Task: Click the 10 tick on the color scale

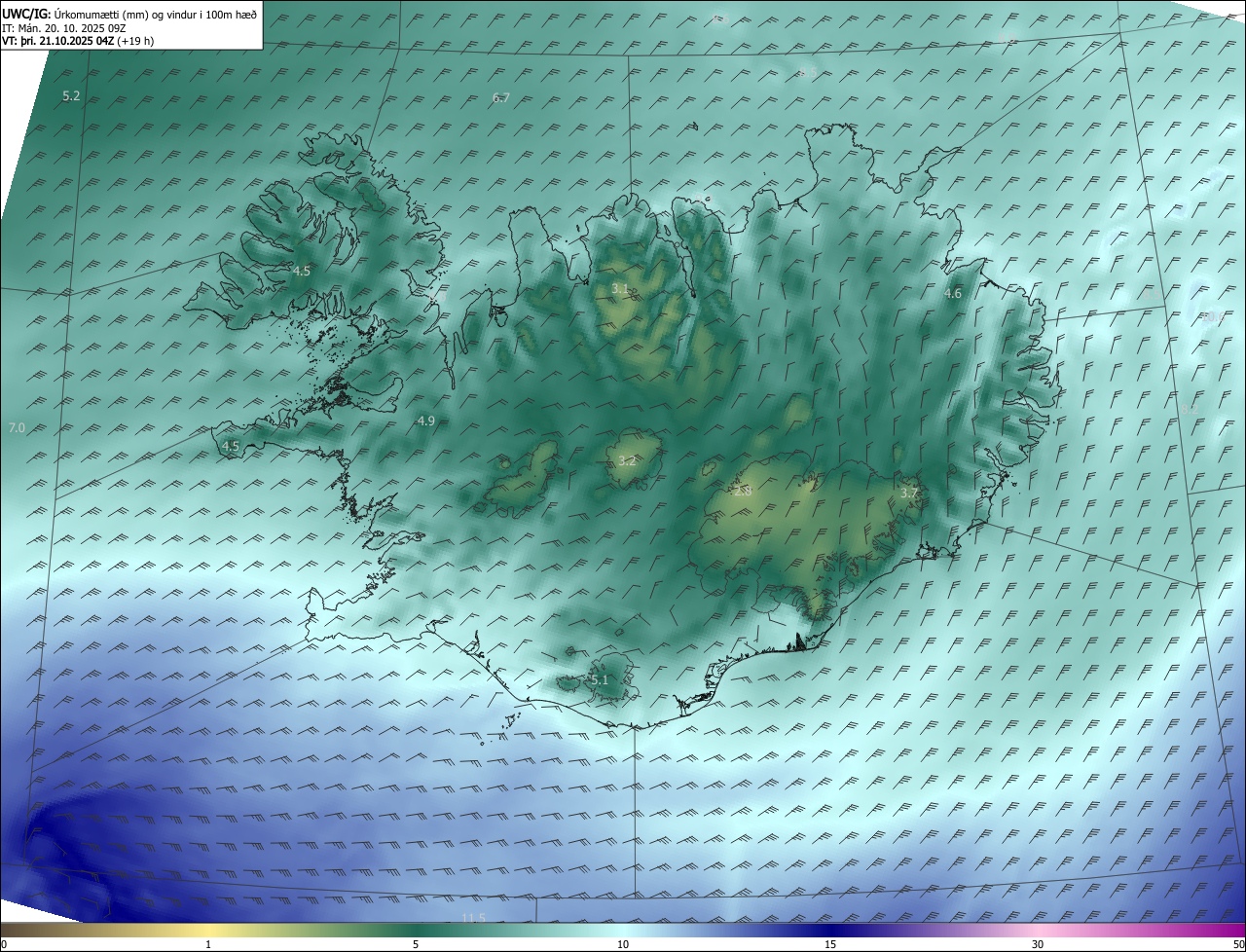Action: 623,944
